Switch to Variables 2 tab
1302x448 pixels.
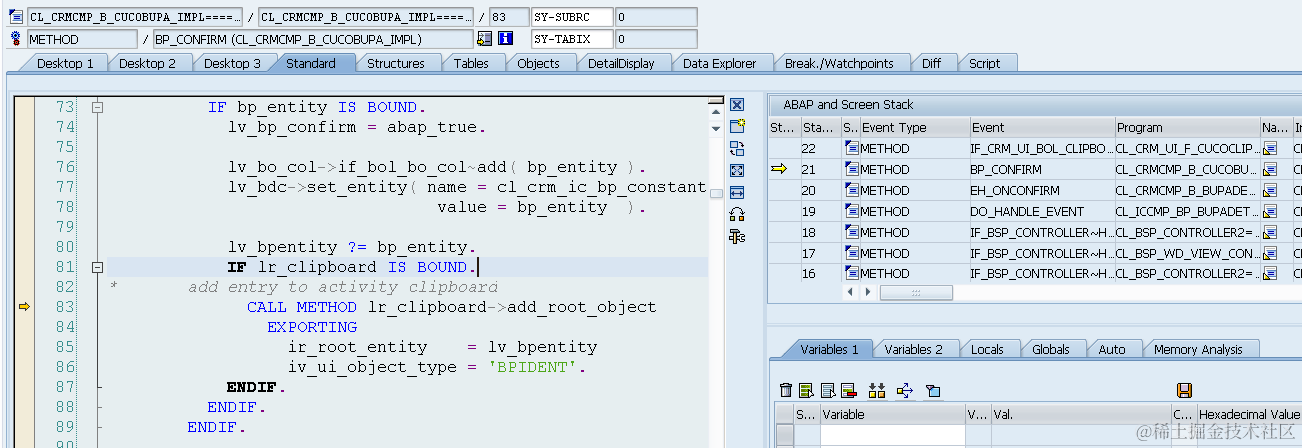(913, 349)
